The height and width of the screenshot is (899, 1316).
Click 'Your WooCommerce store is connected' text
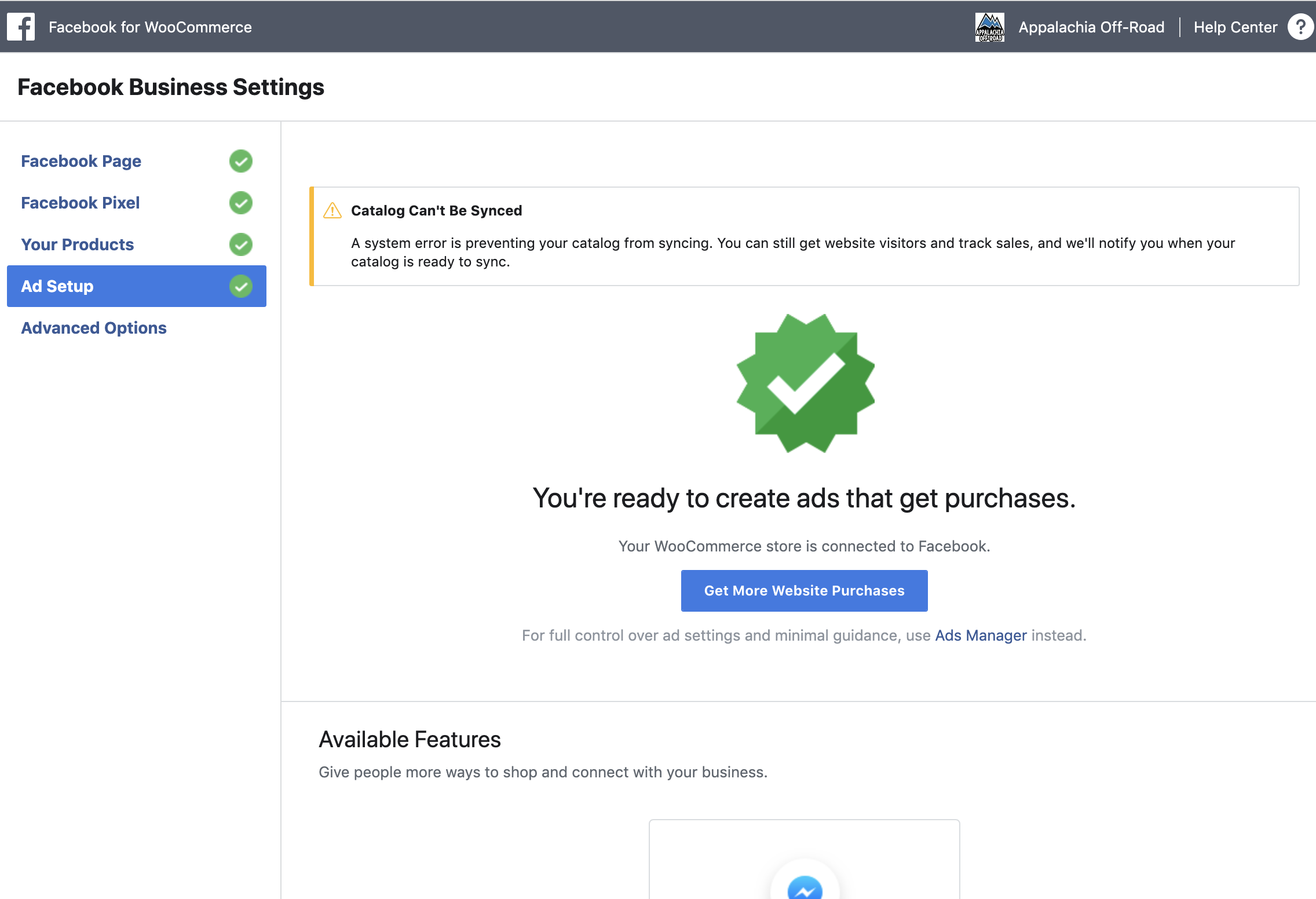click(x=804, y=546)
